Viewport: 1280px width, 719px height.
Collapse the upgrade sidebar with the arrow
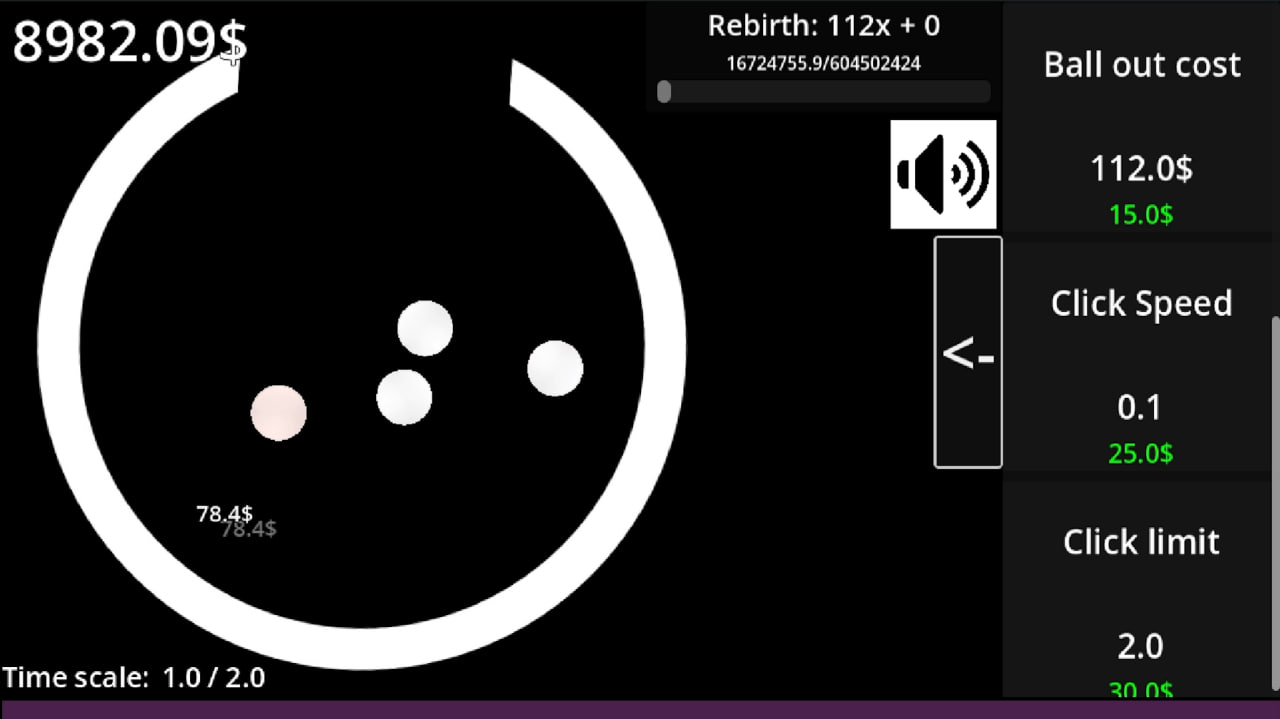pyautogui.click(x=967, y=352)
